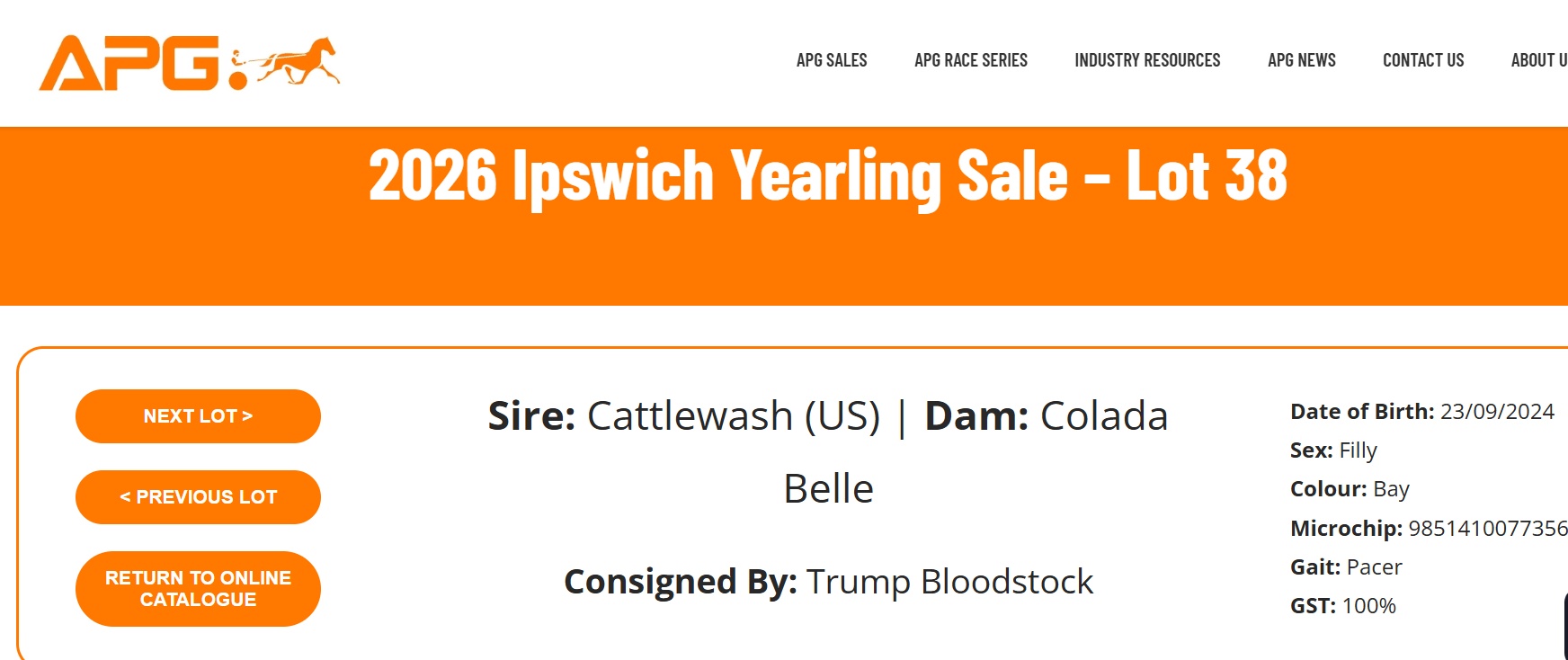Select the APG SALES menu item
Viewport: 1568px width, 660px height.
click(832, 60)
